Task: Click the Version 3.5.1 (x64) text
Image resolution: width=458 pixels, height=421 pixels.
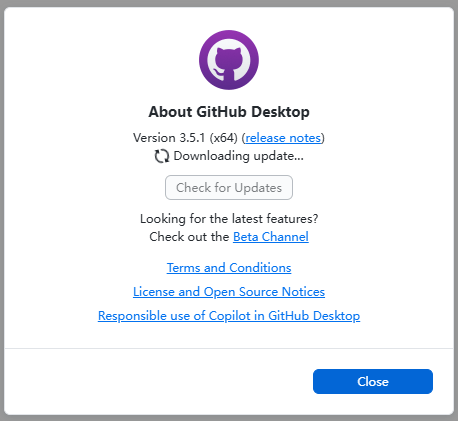Action: point(185,138)
